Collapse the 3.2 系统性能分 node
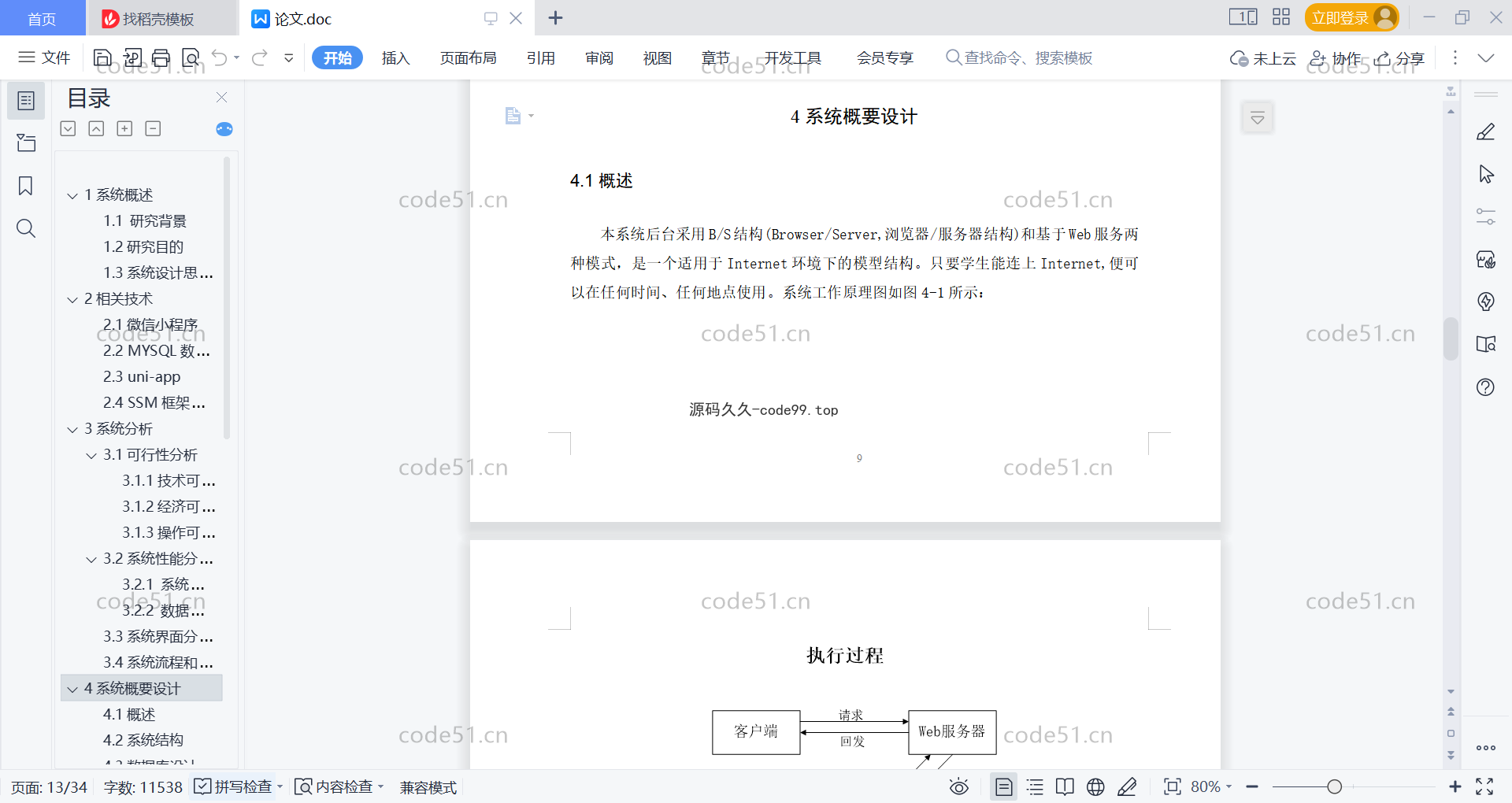This screenshot has height=803, width=1512. click(x=91, y=559)
